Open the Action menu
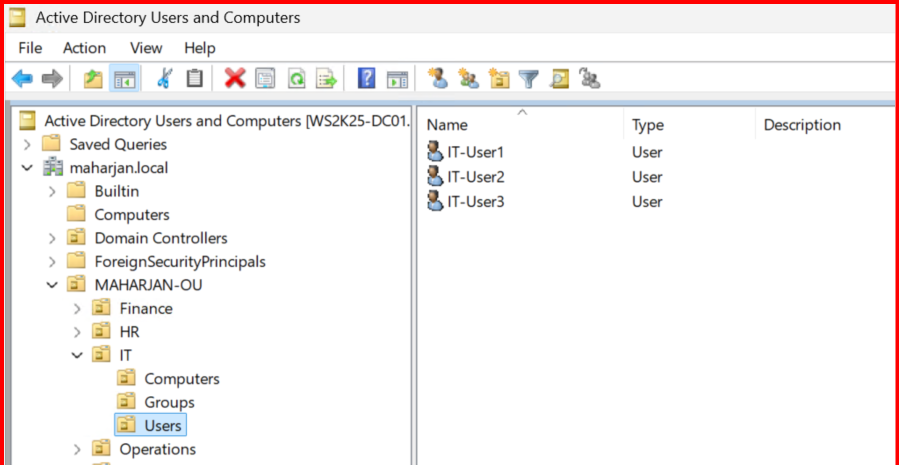 click(84, 48)
